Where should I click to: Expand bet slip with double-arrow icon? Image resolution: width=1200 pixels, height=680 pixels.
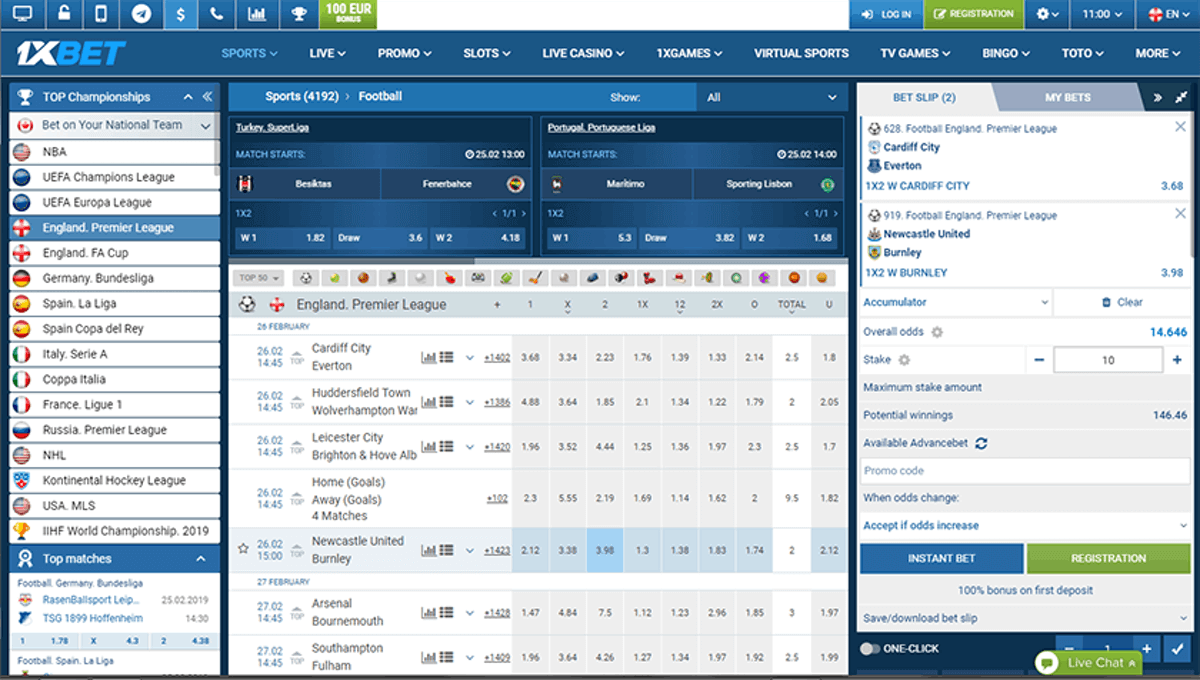[1158, 97]
